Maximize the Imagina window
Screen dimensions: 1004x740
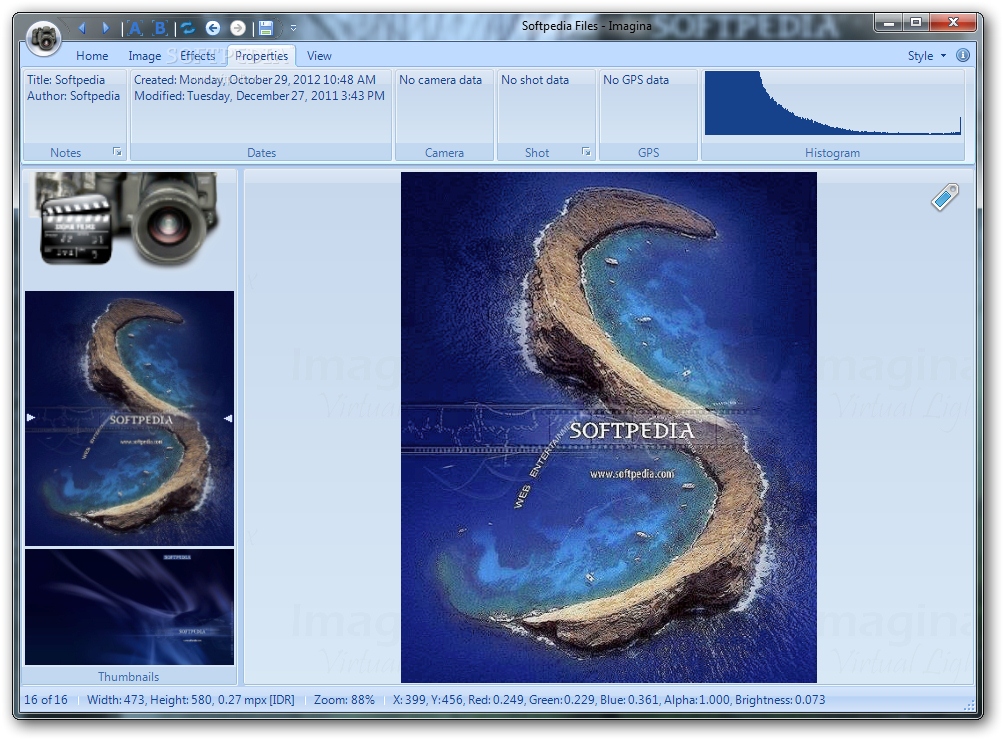point(916,23)
